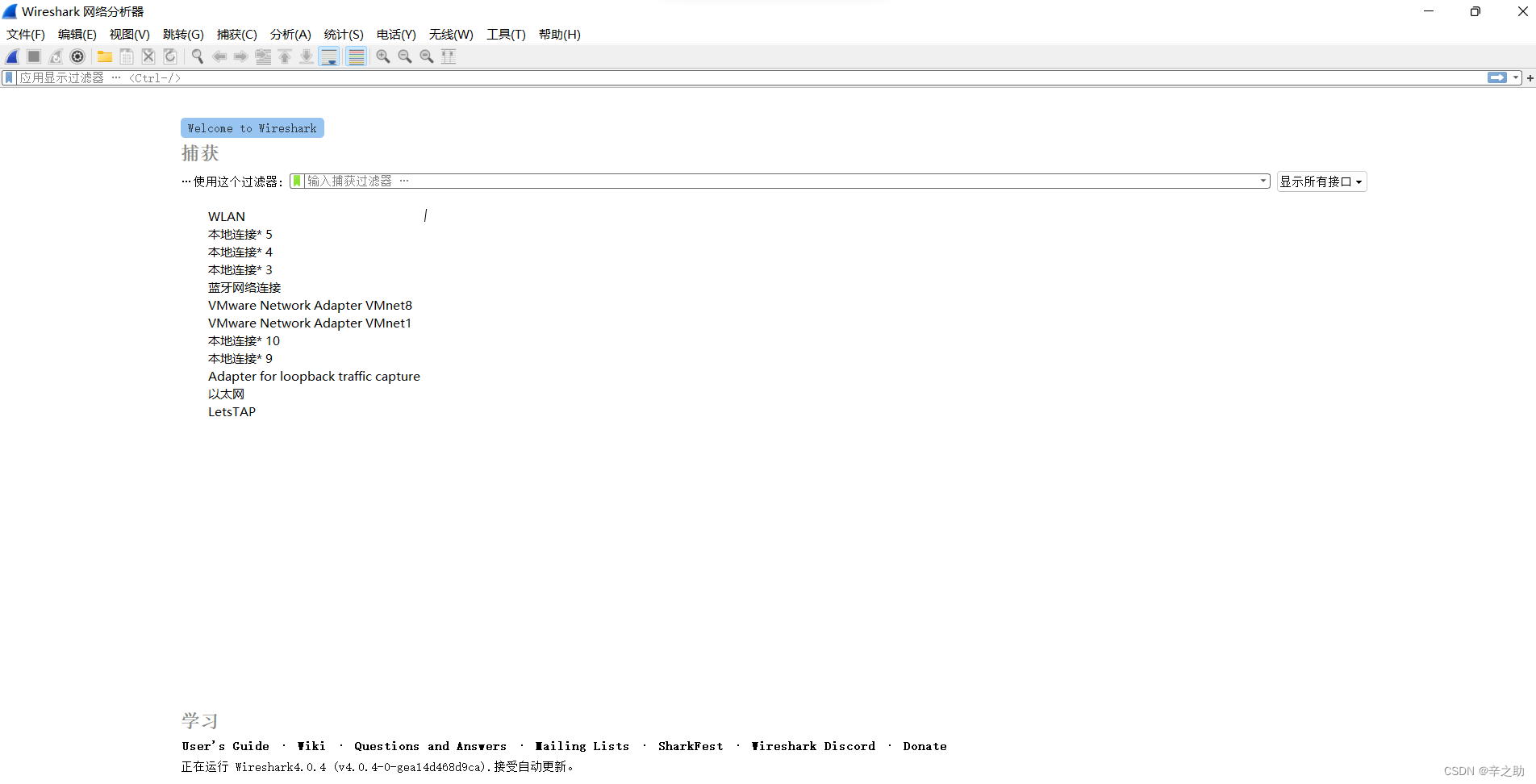Open the 统计(S) menu
This screenshot has width=1536, height=784.
[344, 35]
